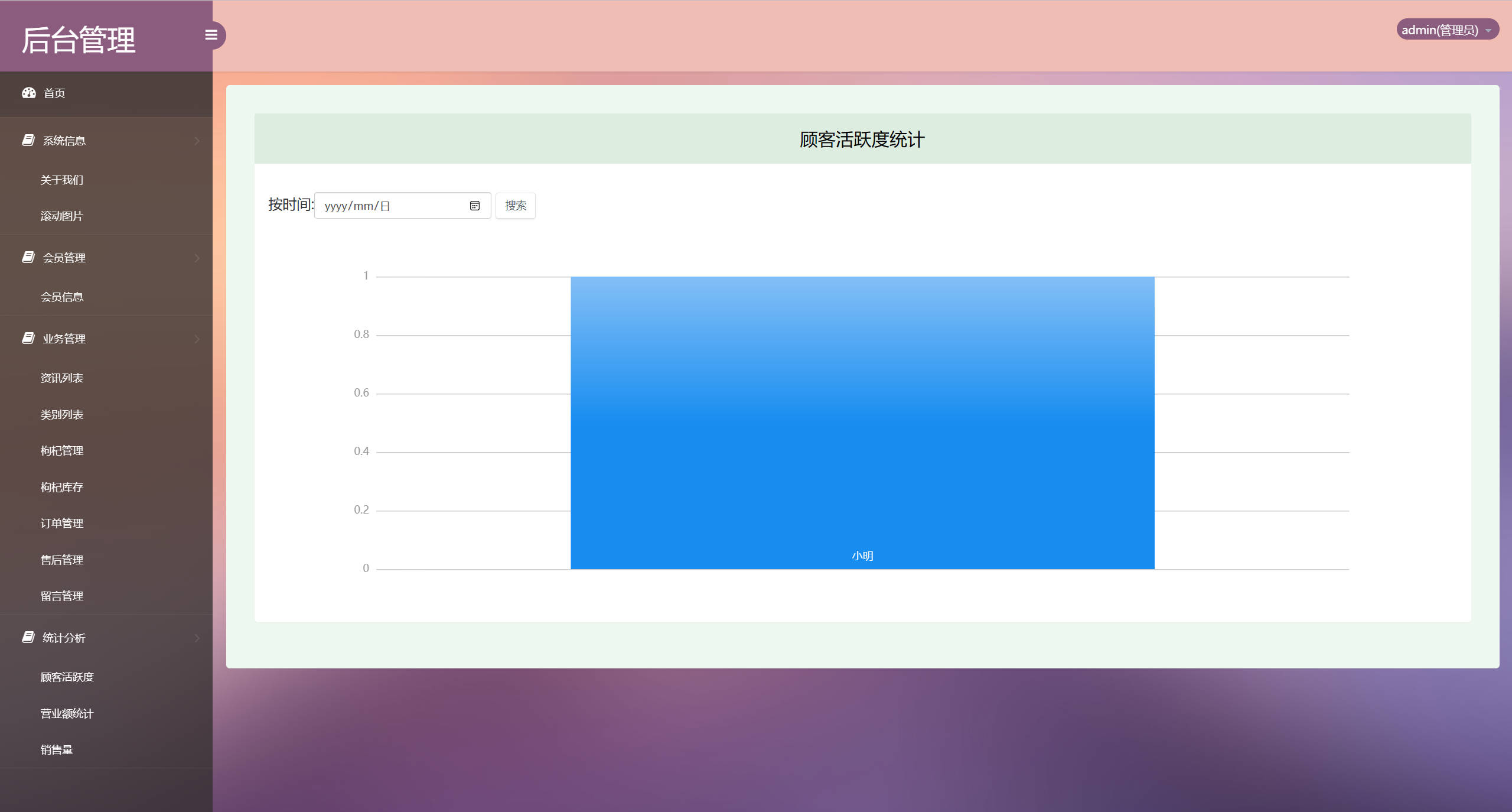Expand the 会员管理 section chevron
Image resolution: width=1512 pixels, height=812 pixels.
tap(197, 258)
